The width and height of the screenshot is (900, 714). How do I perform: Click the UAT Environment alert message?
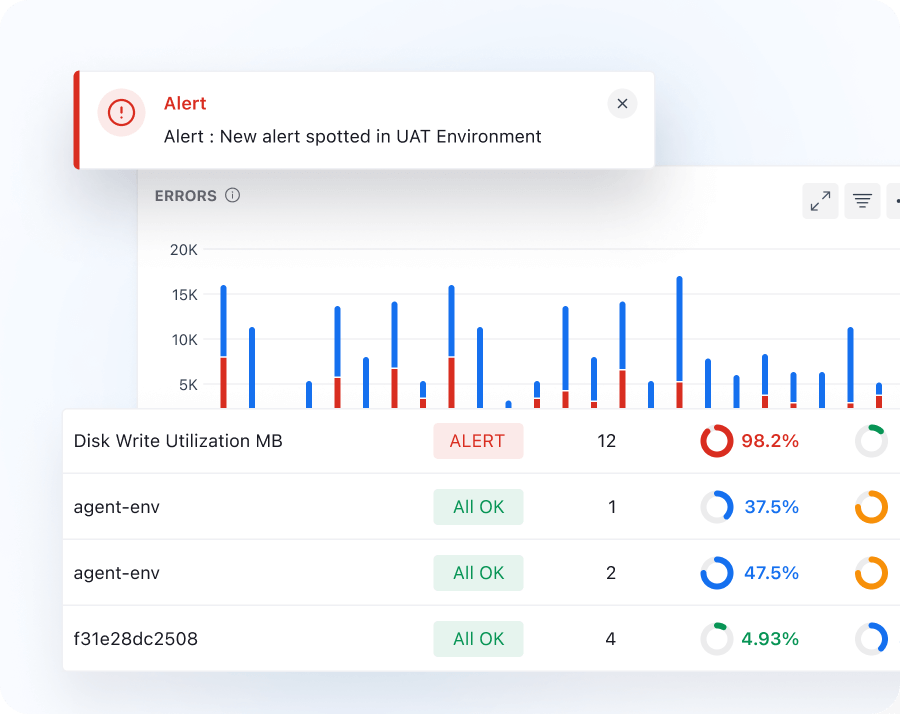tap(352, 137)
